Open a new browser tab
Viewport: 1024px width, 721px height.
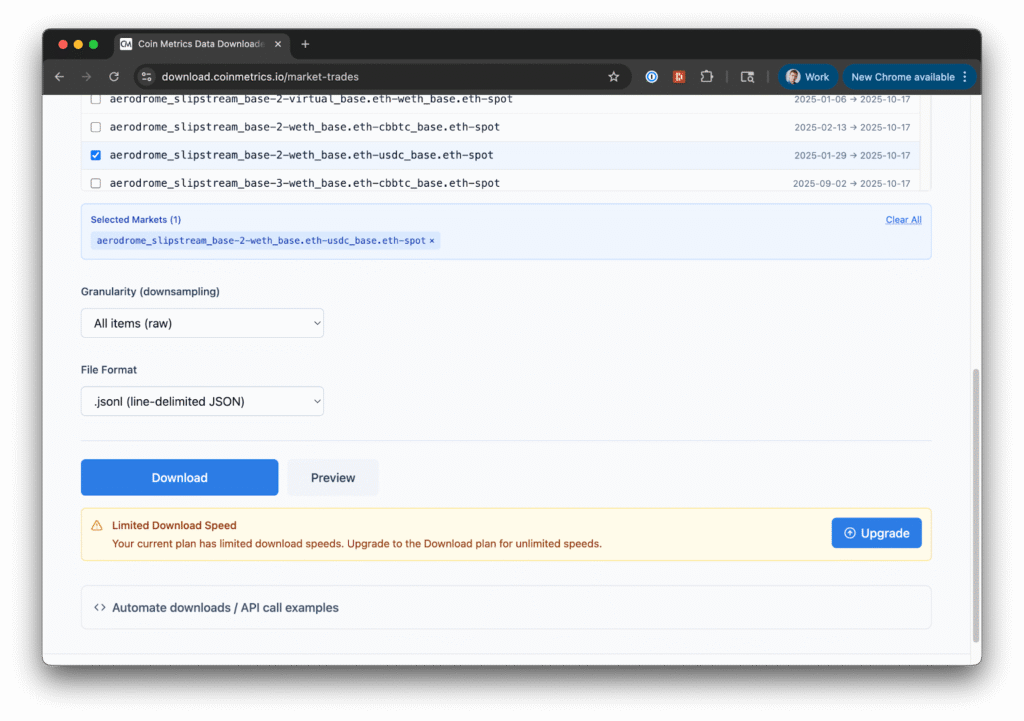pos(305,44)
